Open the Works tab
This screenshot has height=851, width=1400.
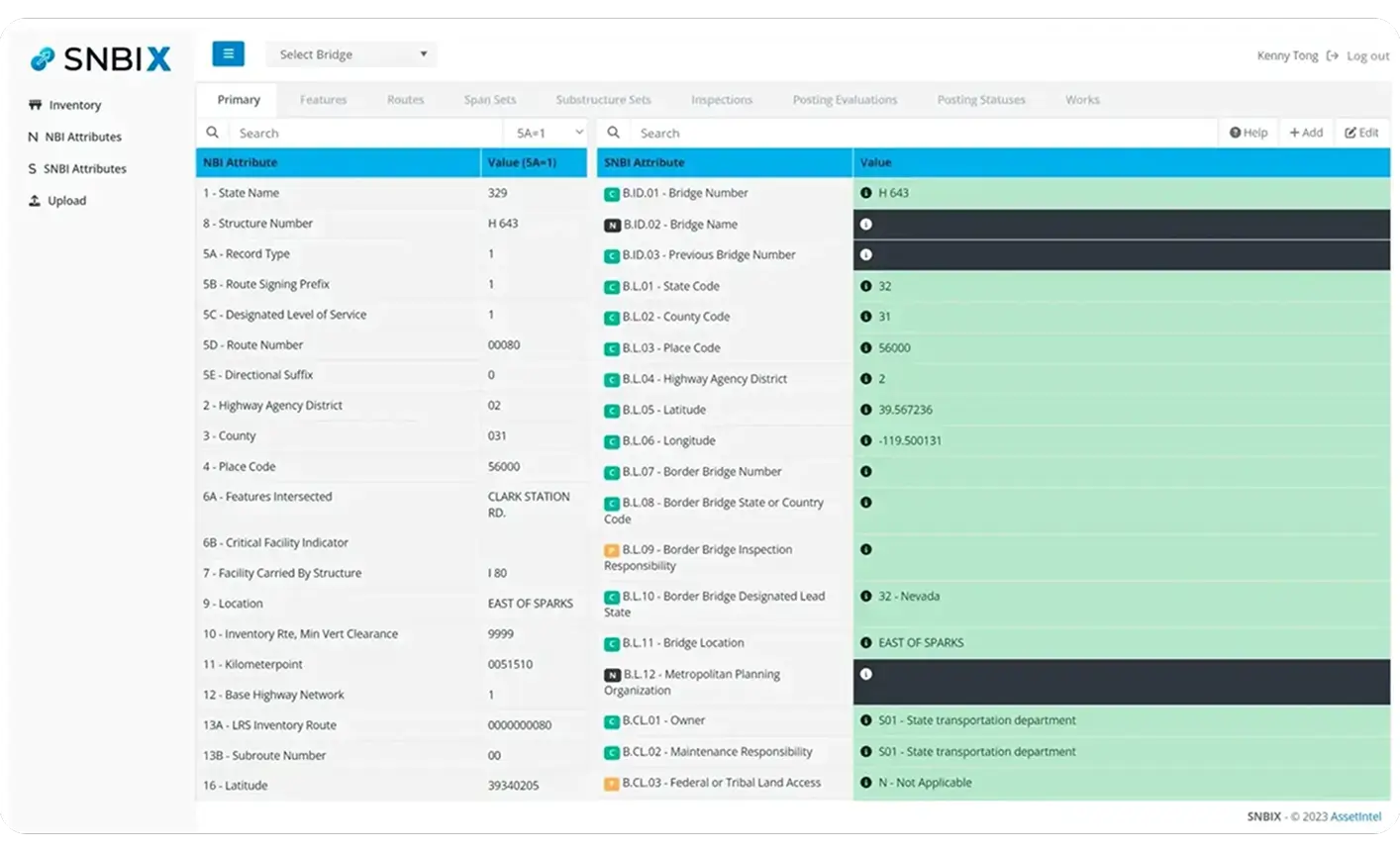point(1082,100)
